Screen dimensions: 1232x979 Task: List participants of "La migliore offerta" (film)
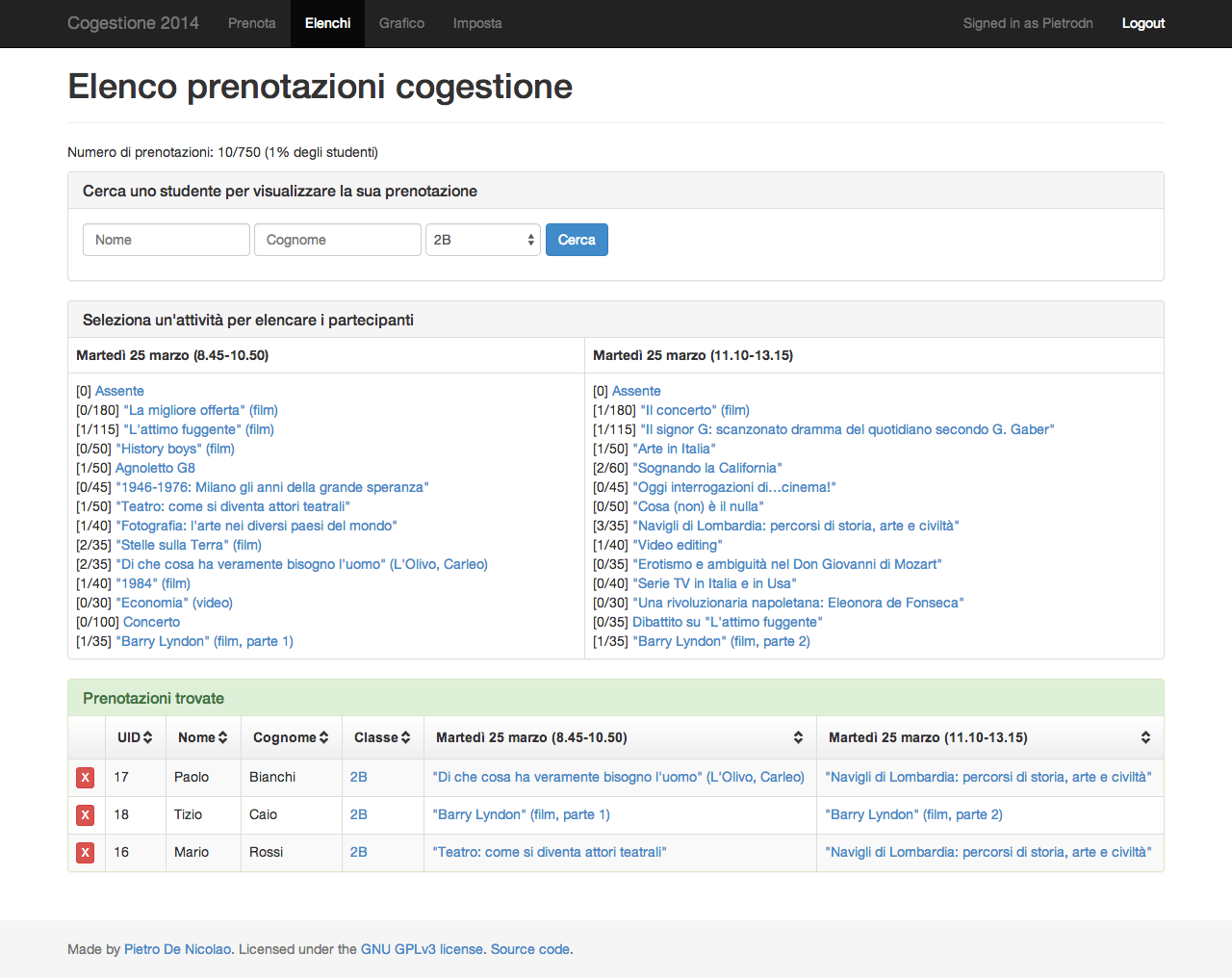pyautogui.click(x=200, y=410)
